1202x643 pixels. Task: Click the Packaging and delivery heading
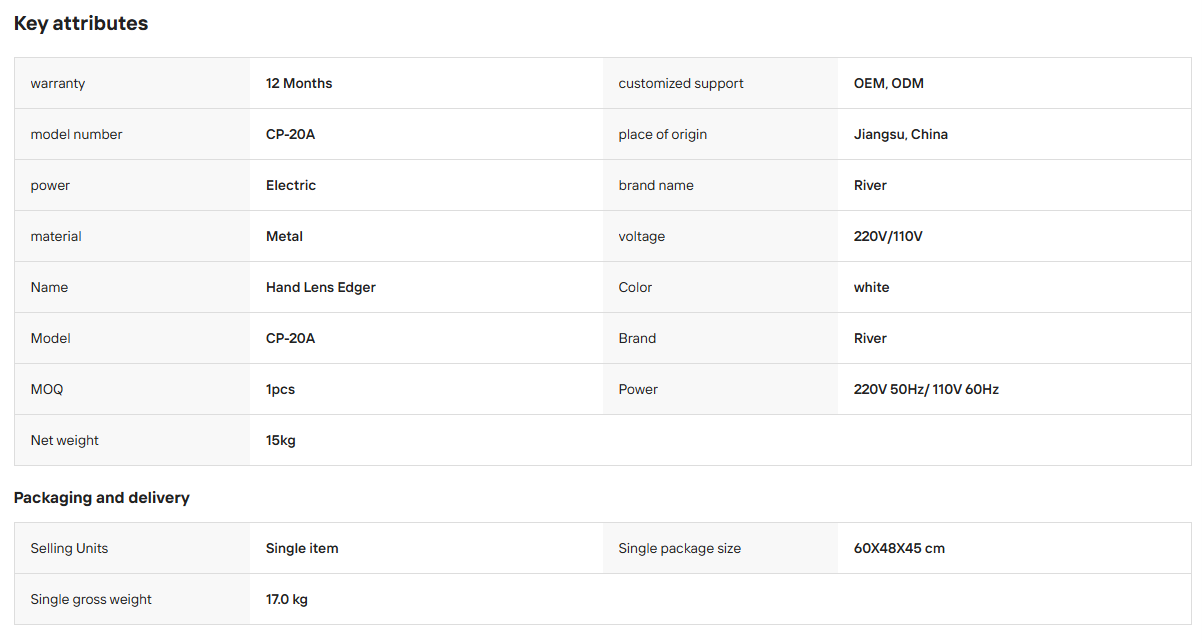click(102, 497)
